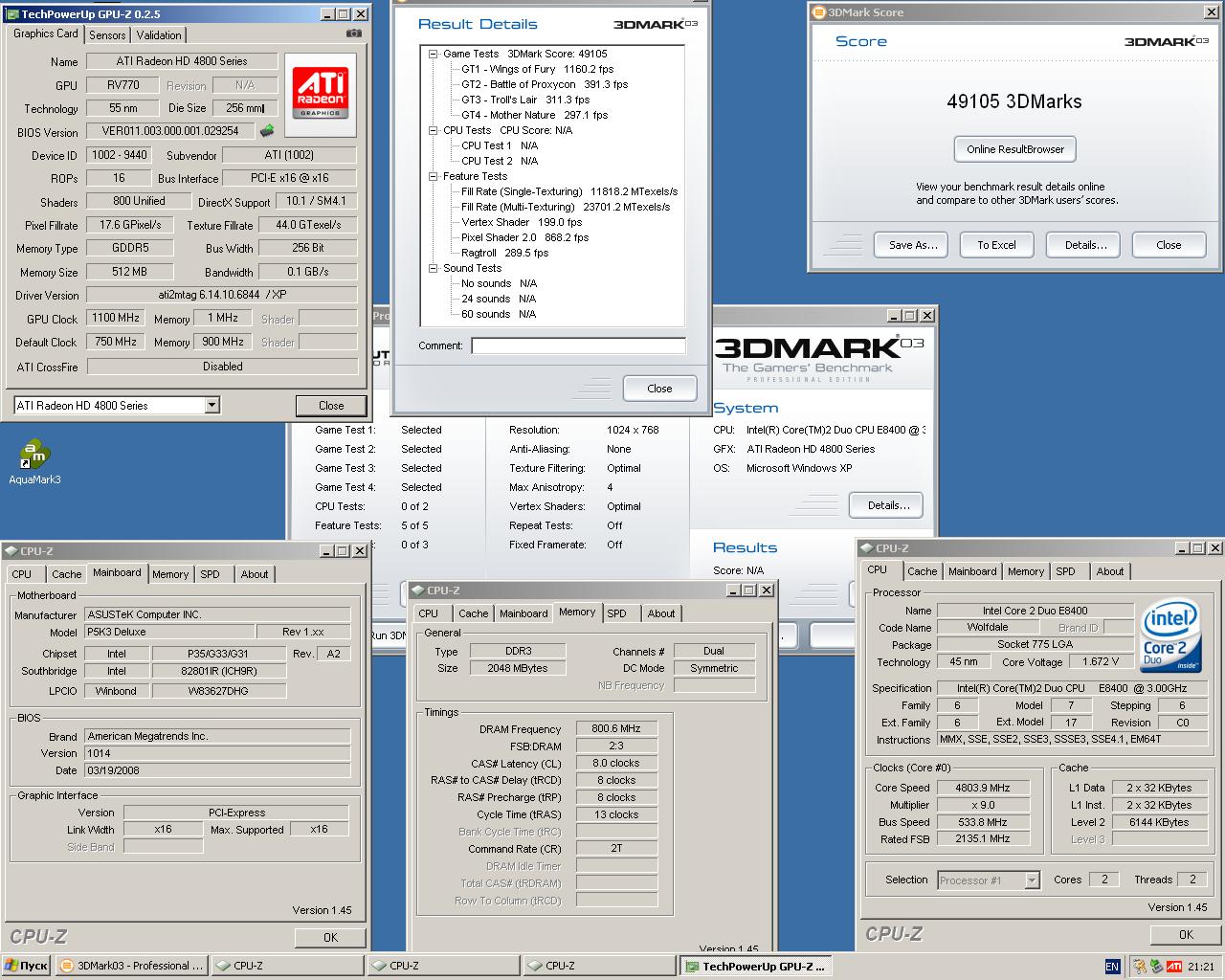The width and height of the screenshot is (1225, 980).
Task: Click Save As... in 3DMark Score
Action: [913, 245]
